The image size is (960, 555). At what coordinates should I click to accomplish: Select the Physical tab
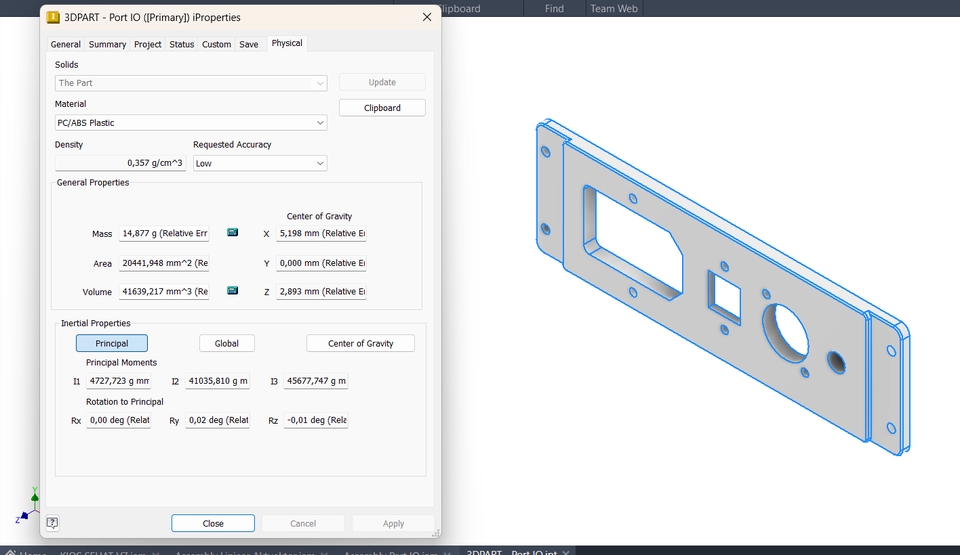pos(287,43)
